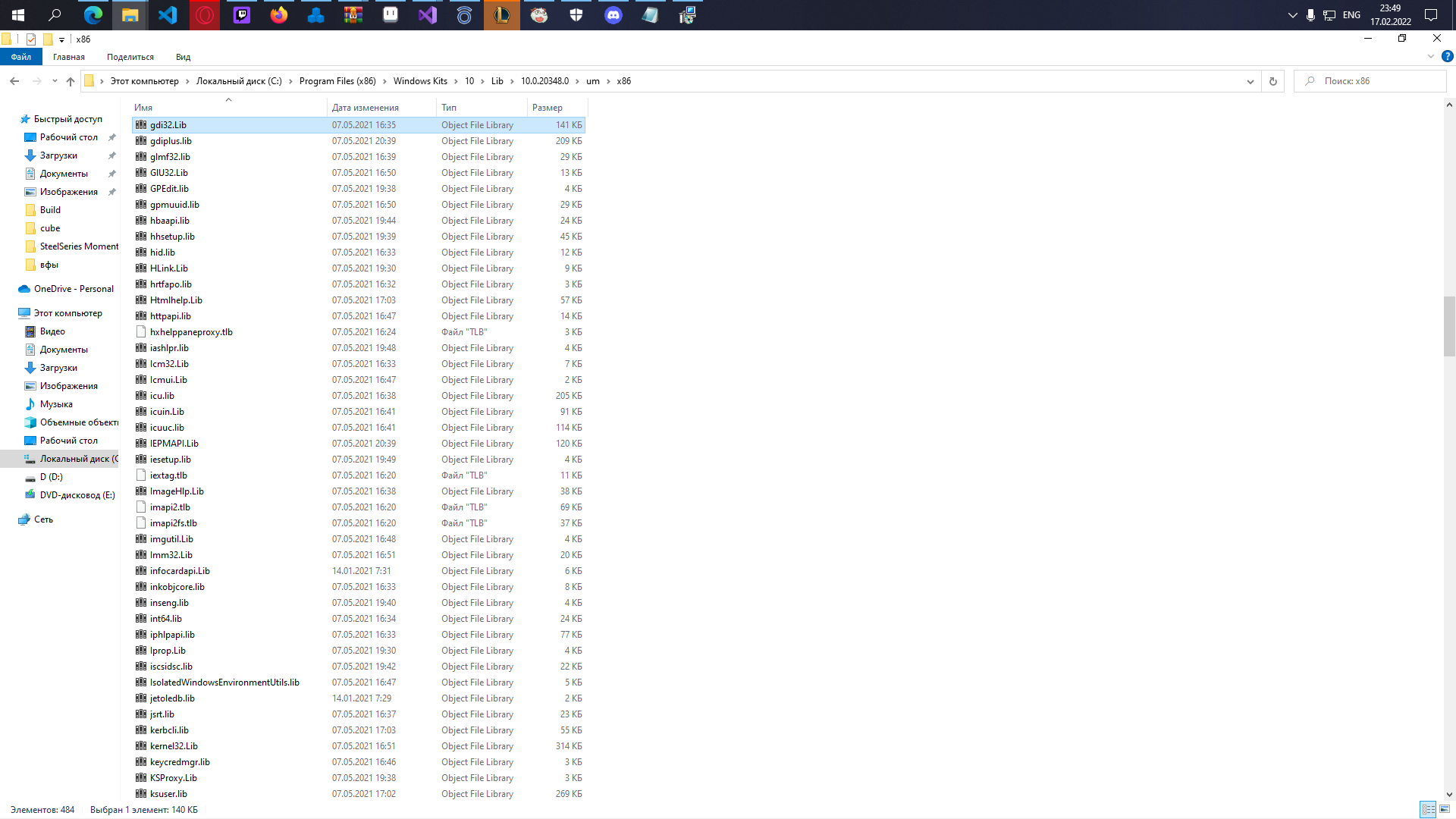Select file ImageHlp.Lib
The height and width of the screenshot is (819, 1456).
coord(358,491)
